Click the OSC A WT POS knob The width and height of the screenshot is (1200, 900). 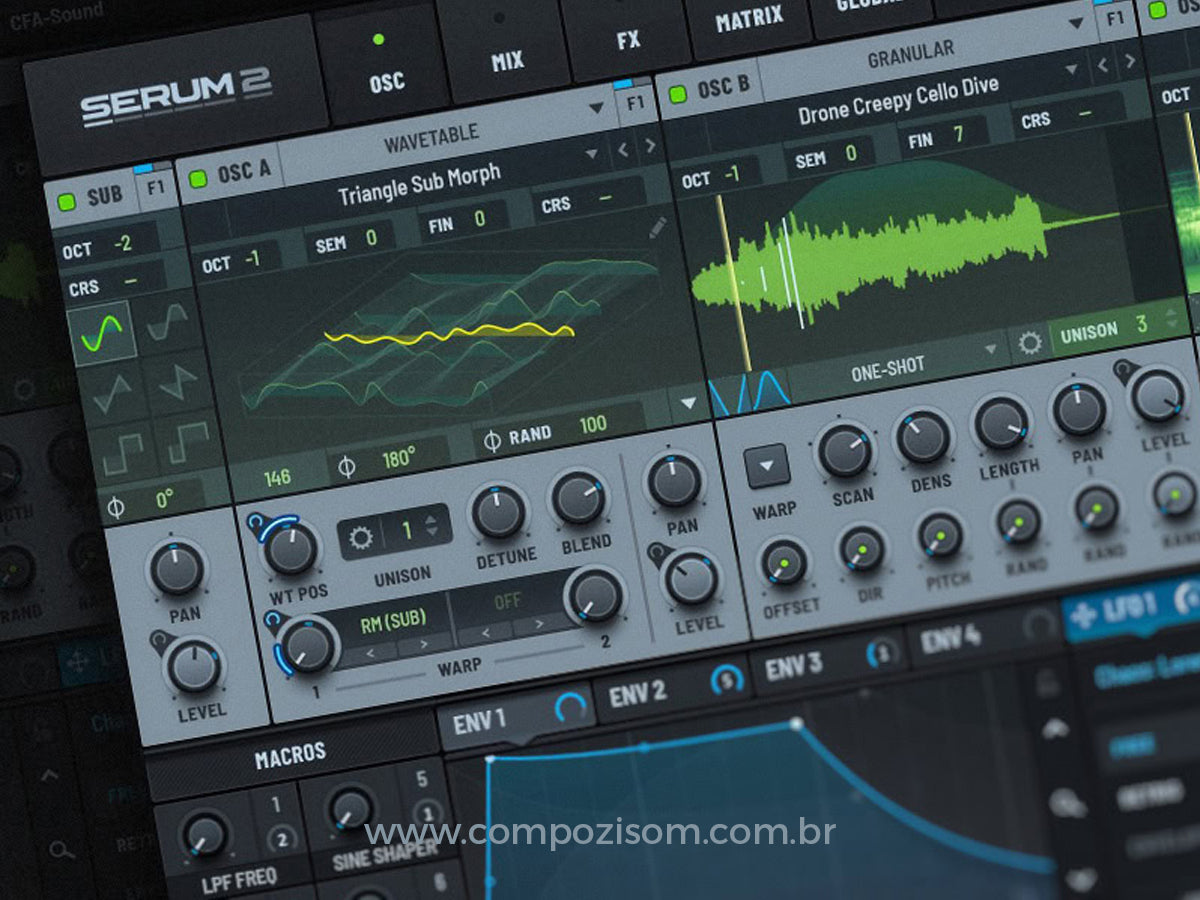(292, 548)
